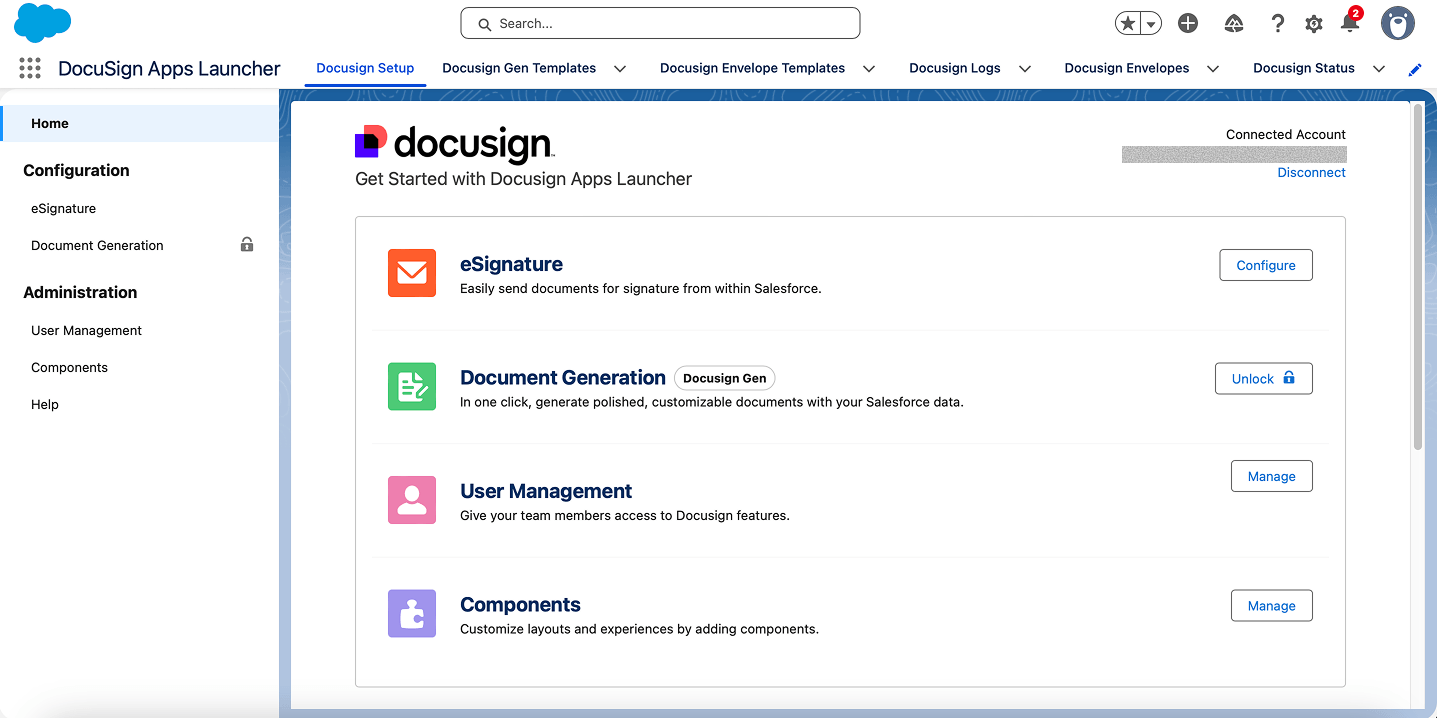Click the orange eSignature envelope icon
This screenshot has height=718, width=1437.
pyautogui.click(x=412, y=273)
